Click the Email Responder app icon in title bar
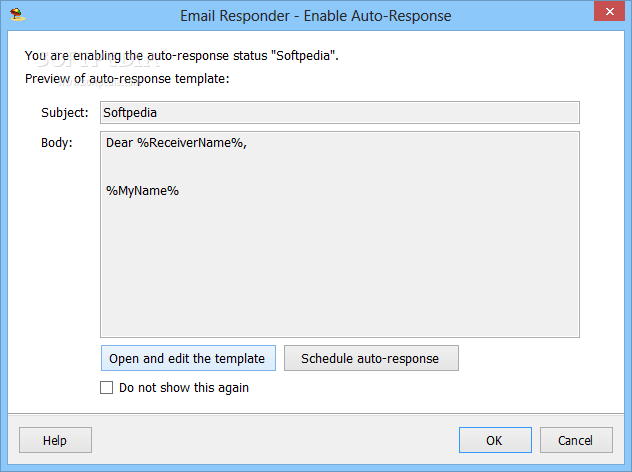Image resolution: width=632 pixels, height=472 pixels. pos(17,15)
